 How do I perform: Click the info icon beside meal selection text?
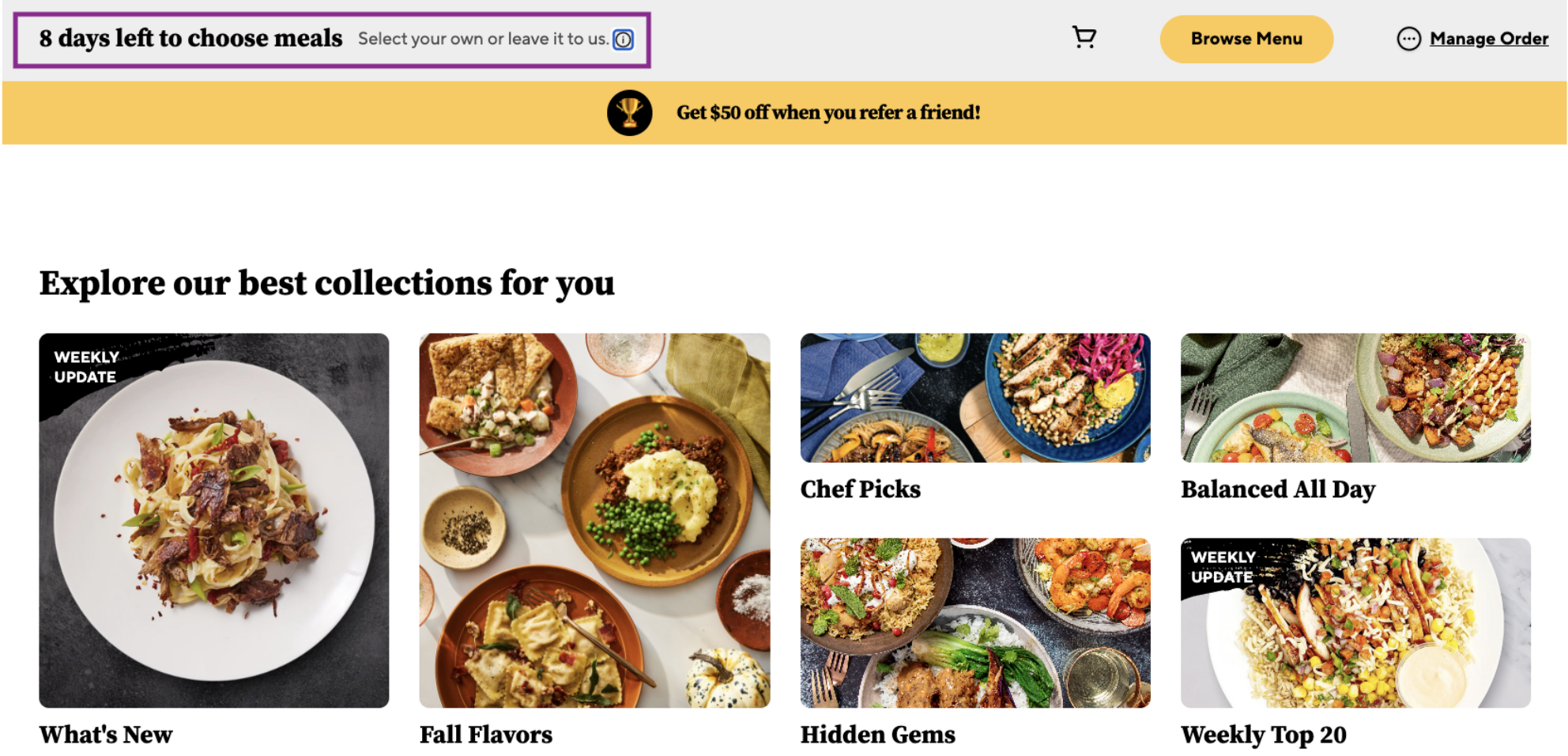[x=623, y=40]
